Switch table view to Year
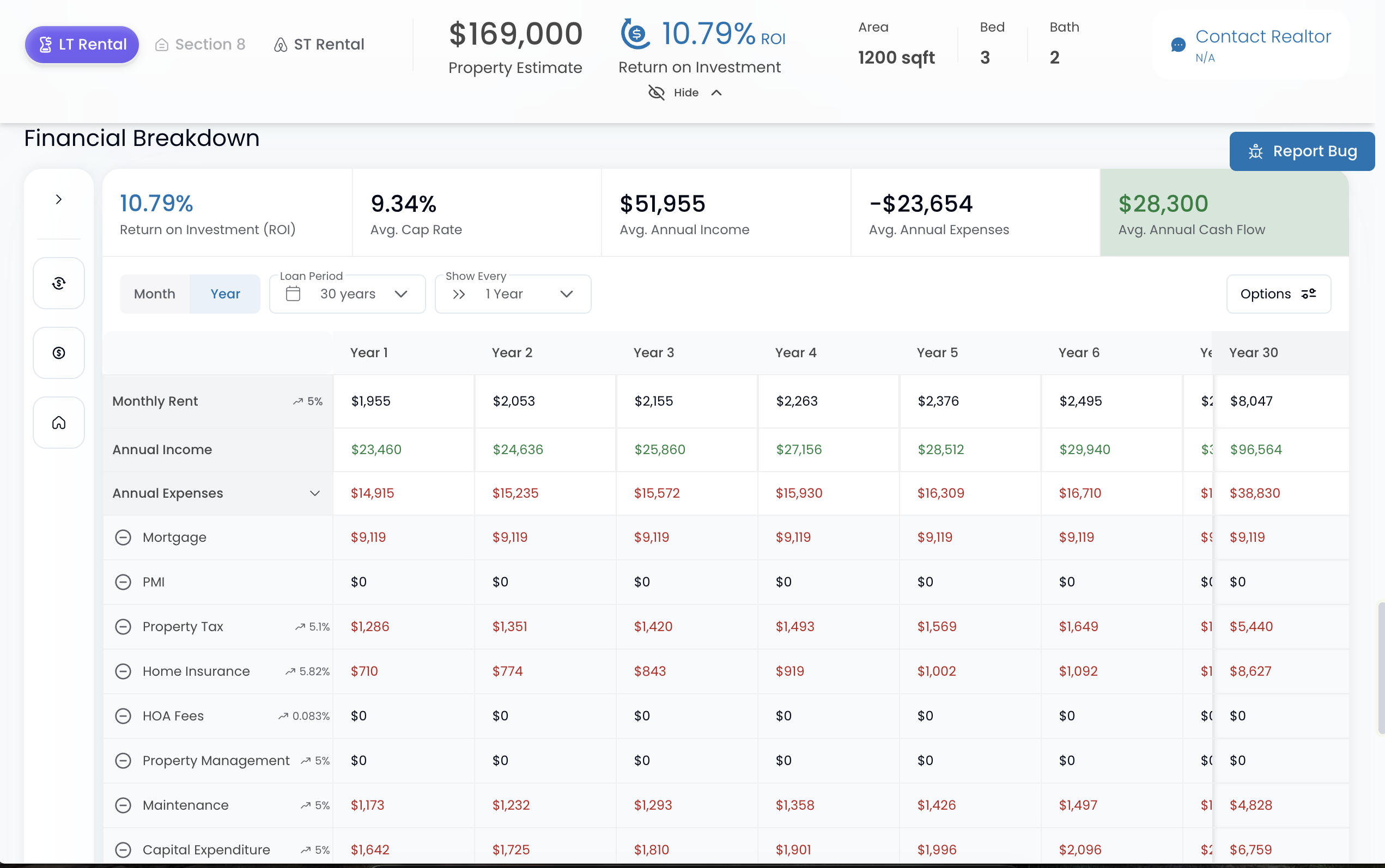The width and height of the screenshot is (1385, 868). click(x=225, y=294)
